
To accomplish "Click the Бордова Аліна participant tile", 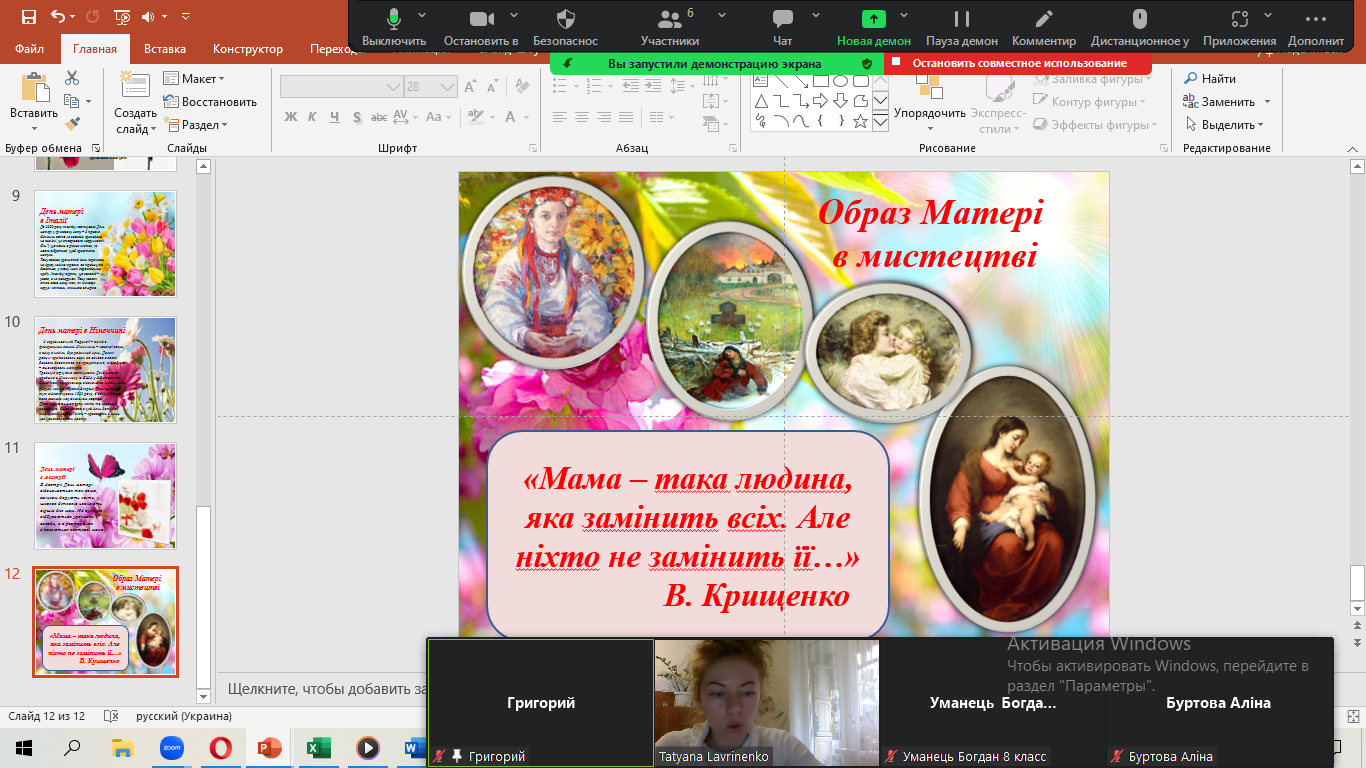I will click(1218, 703).
